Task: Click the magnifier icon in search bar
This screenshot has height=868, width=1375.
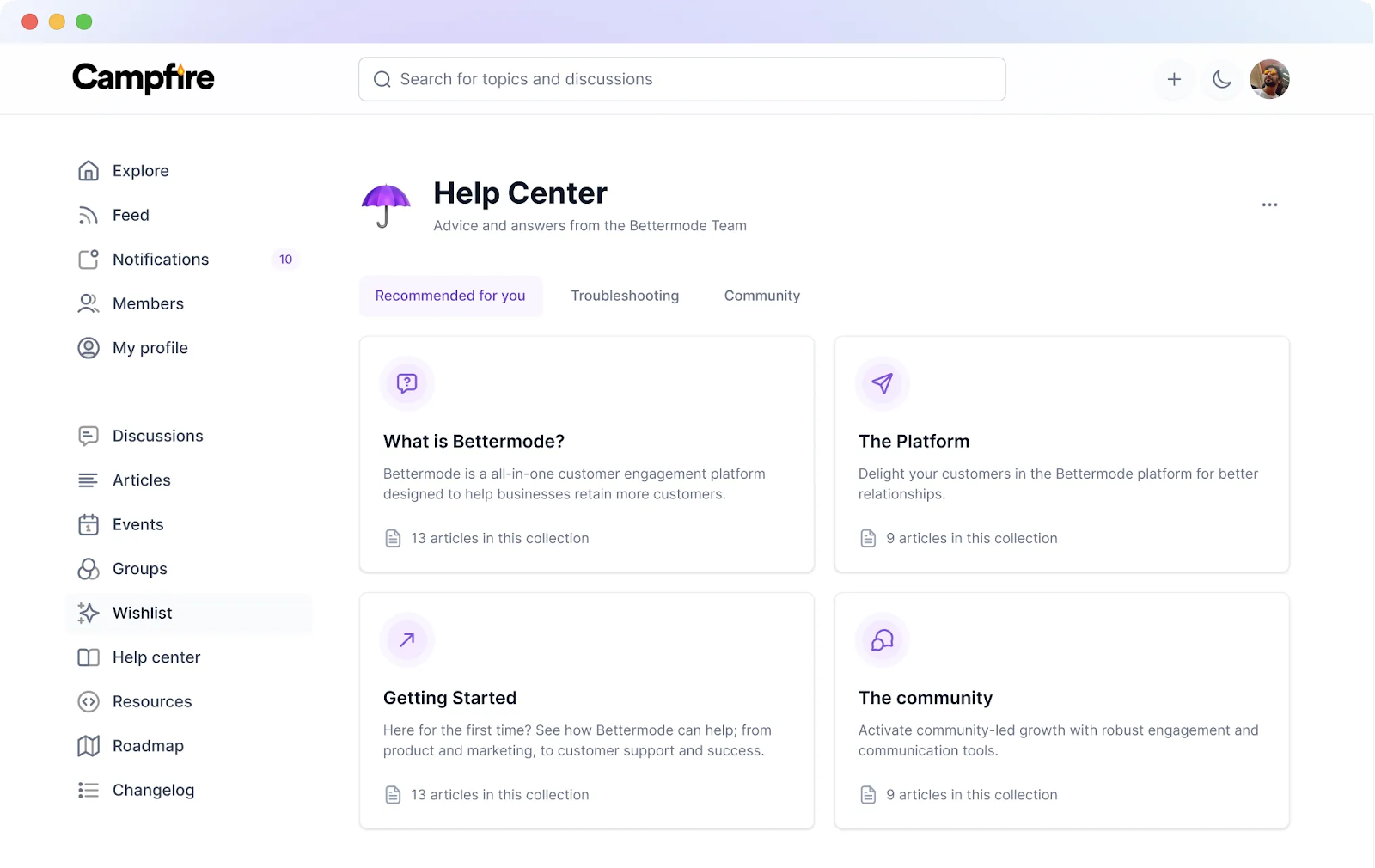Action: coord(382,79)
